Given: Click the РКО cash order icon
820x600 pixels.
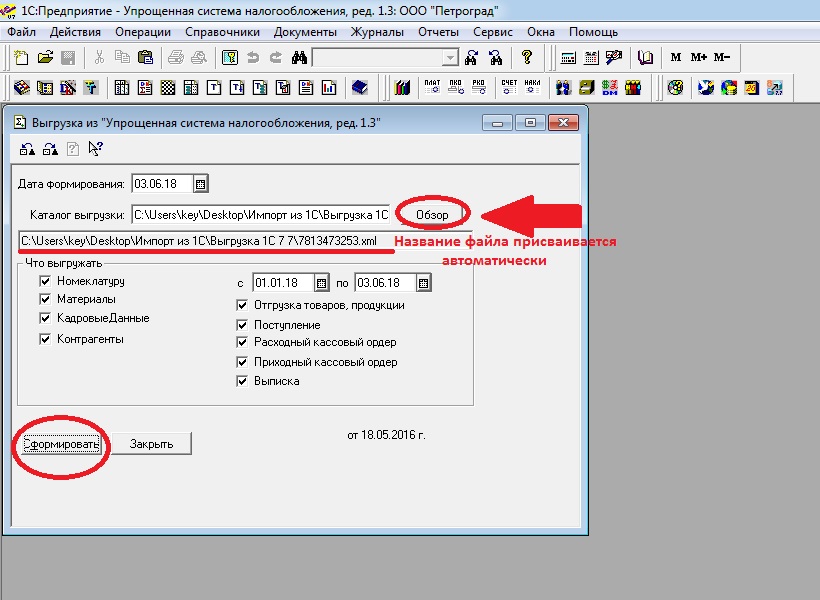Looking at the screenshot, I should pyautogui.click(x=479, y=87).
